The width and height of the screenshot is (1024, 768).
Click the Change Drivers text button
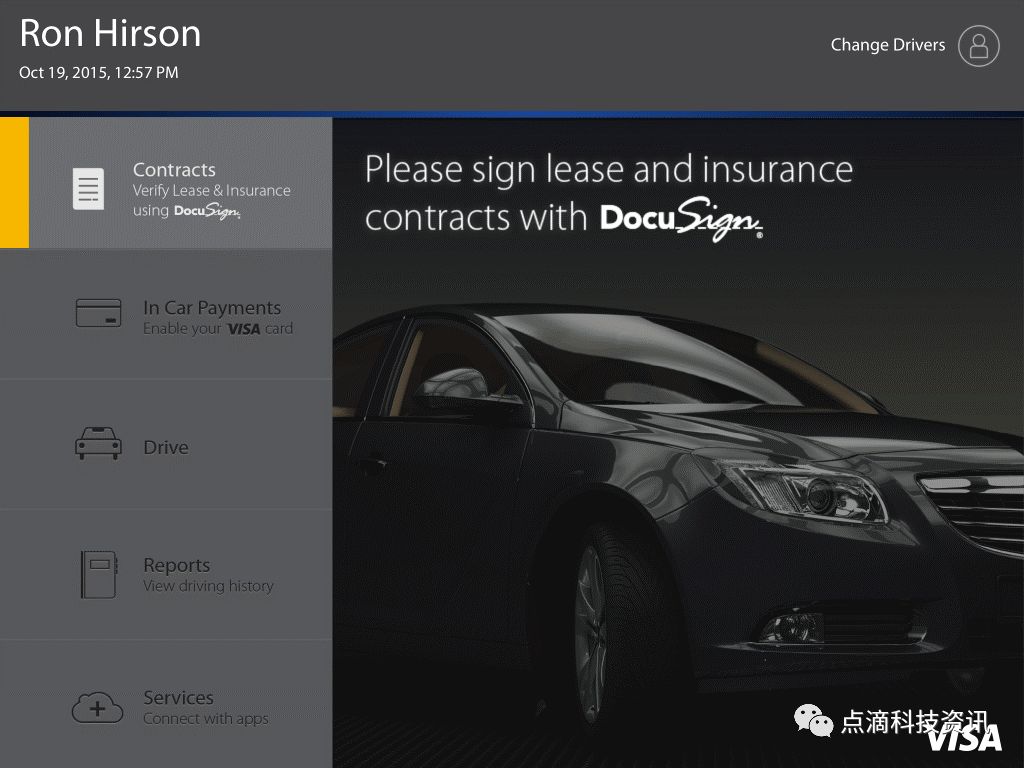pyautogui.click(x=888, y=45)
